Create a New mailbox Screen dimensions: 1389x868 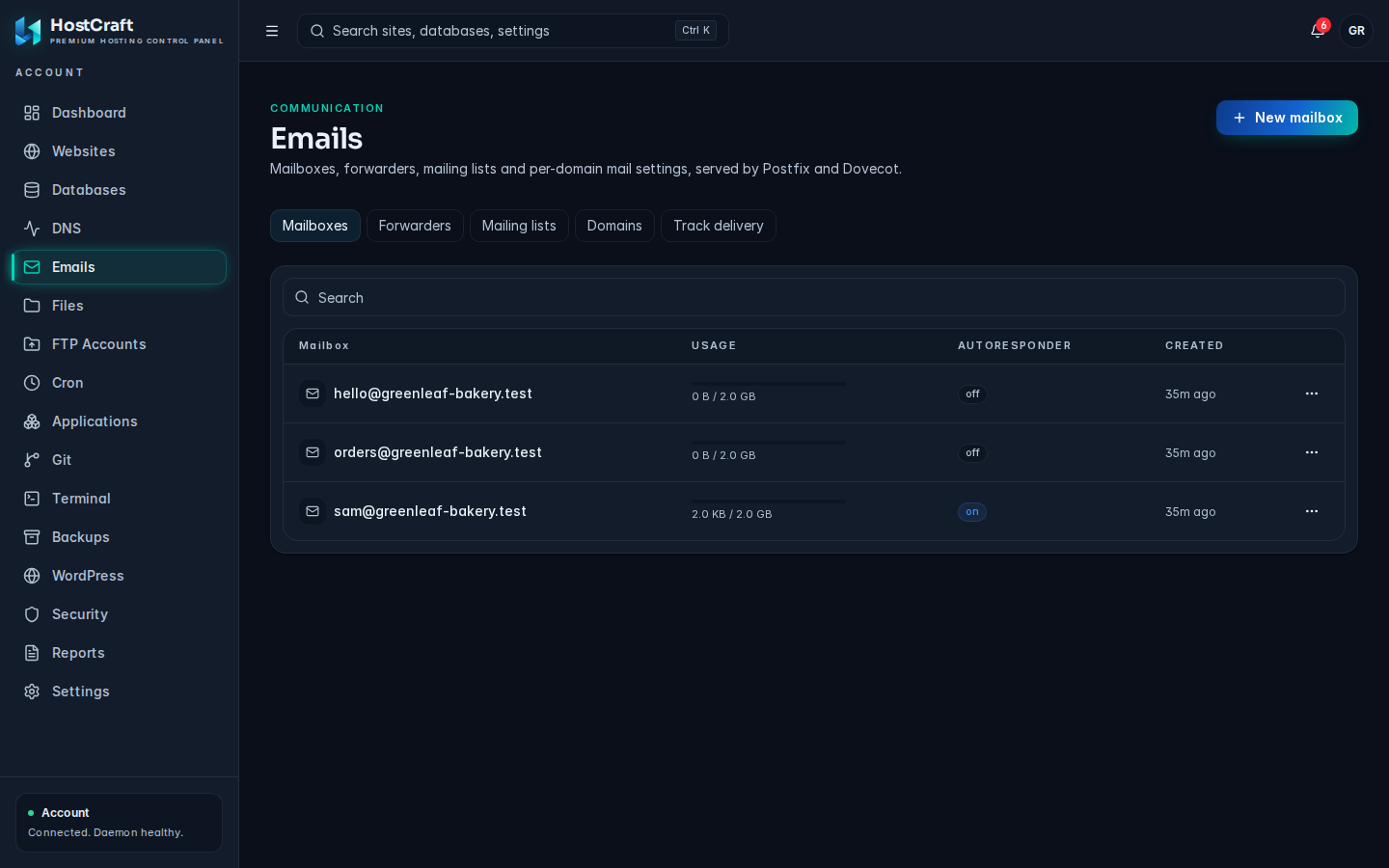tap(1287, 118)
